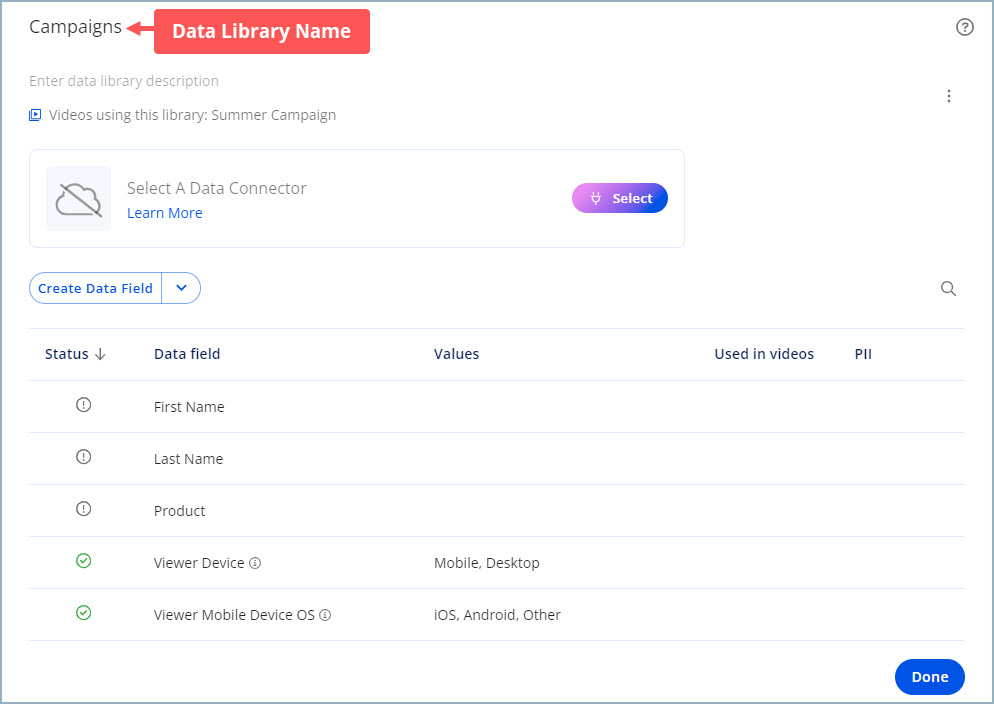Image resolution: width=994 pixels, height=704 pixels.
Task: Click the videos library icon
Action: point(35,115)
